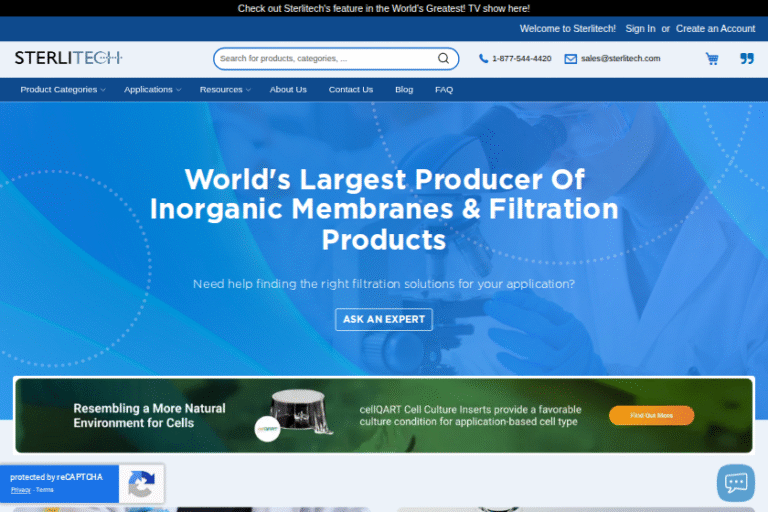This screenshot has width=768, height=512.
Task: Click the search magnifier icon
Action: (443, 59)
